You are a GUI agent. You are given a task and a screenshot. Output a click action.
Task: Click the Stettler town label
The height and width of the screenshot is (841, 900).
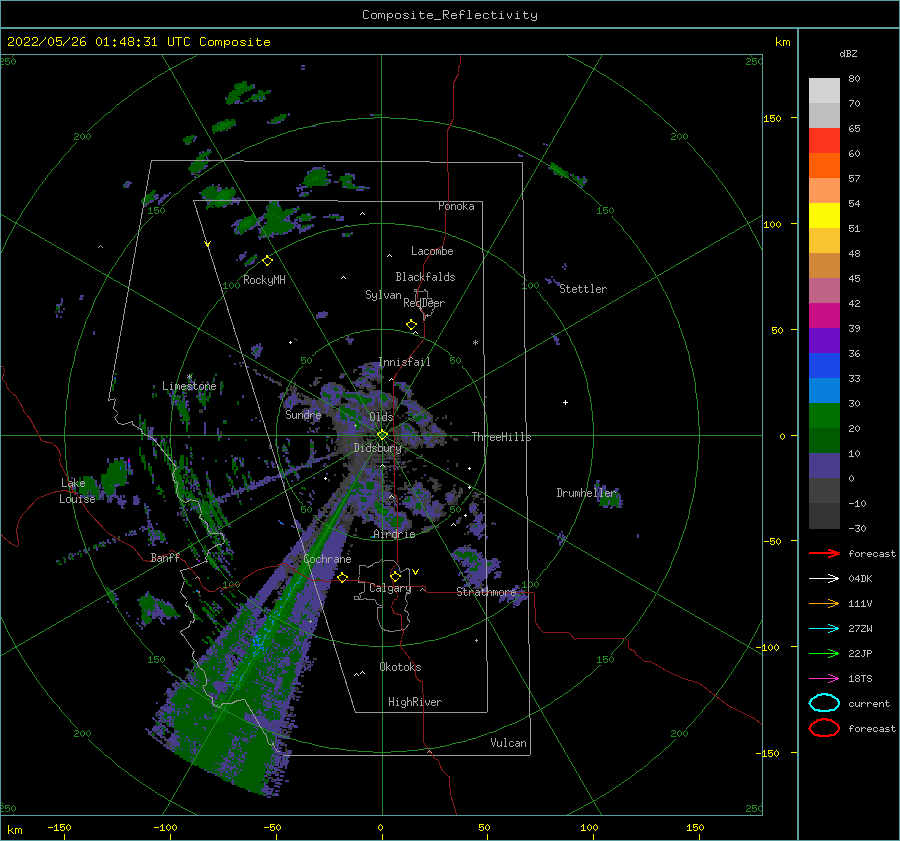pos(583,289)
